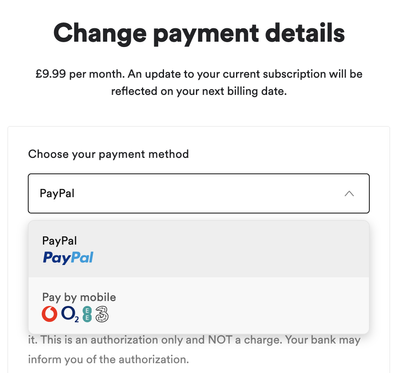This screenshot has width=400, height=373.
Task: Click the selected 'PayPal' value in field
Action: point(57,193)
